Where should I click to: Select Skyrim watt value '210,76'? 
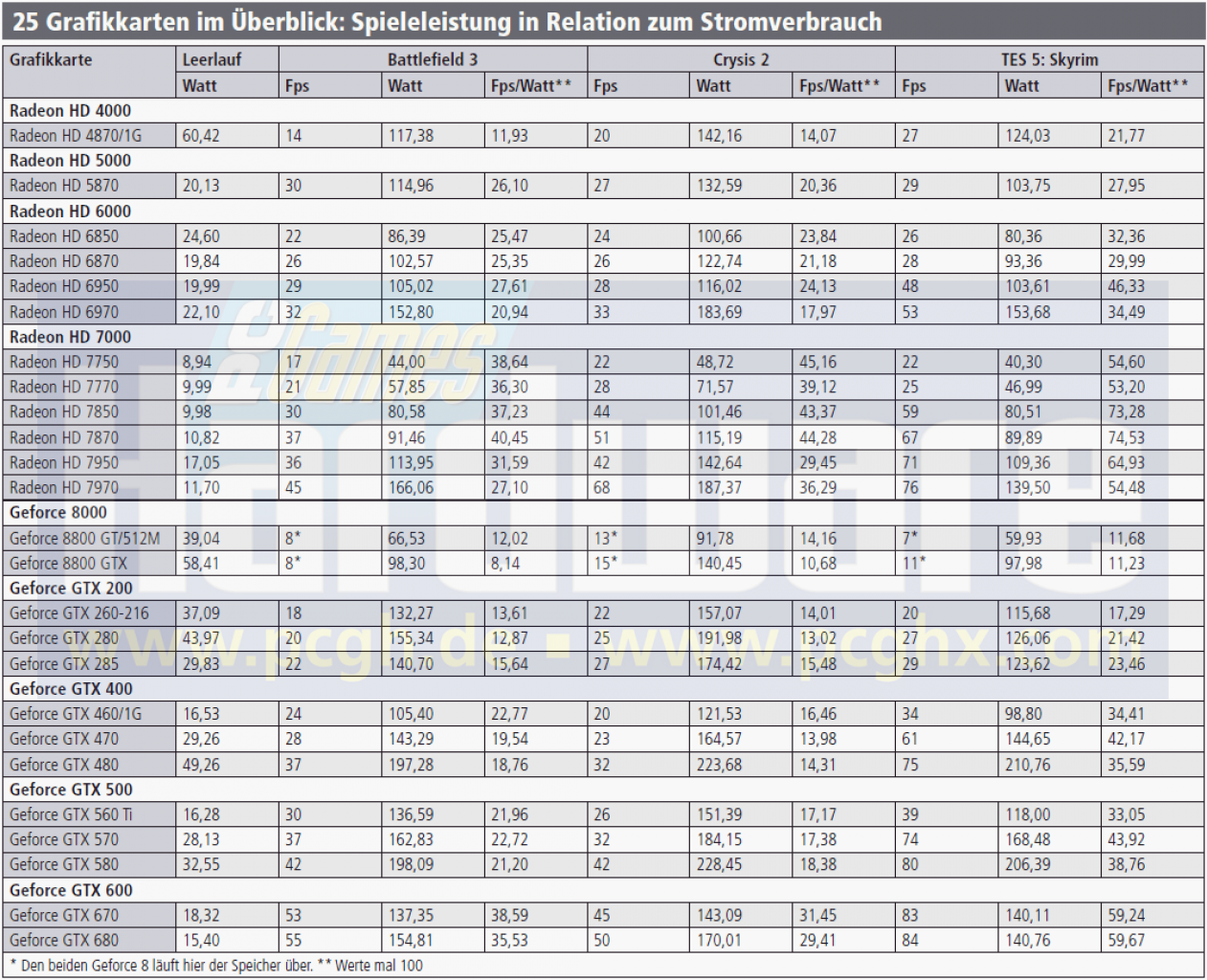(x=1028, y=764)
